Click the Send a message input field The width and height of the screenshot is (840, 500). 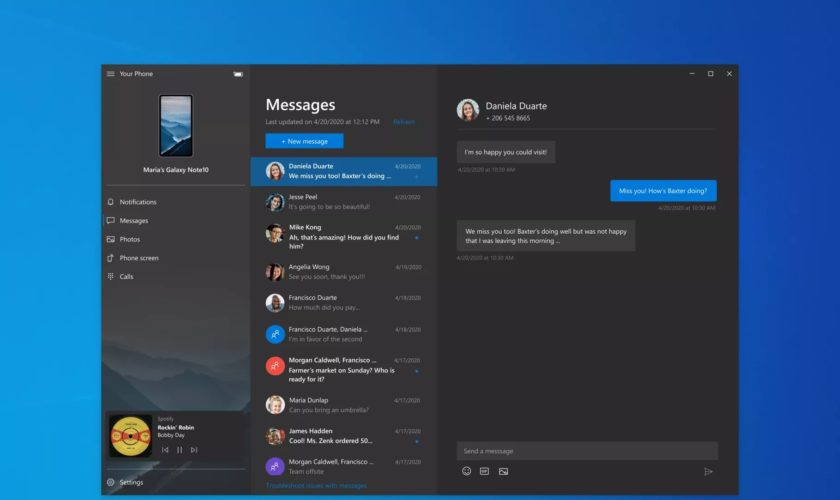(x=587, y=451)
